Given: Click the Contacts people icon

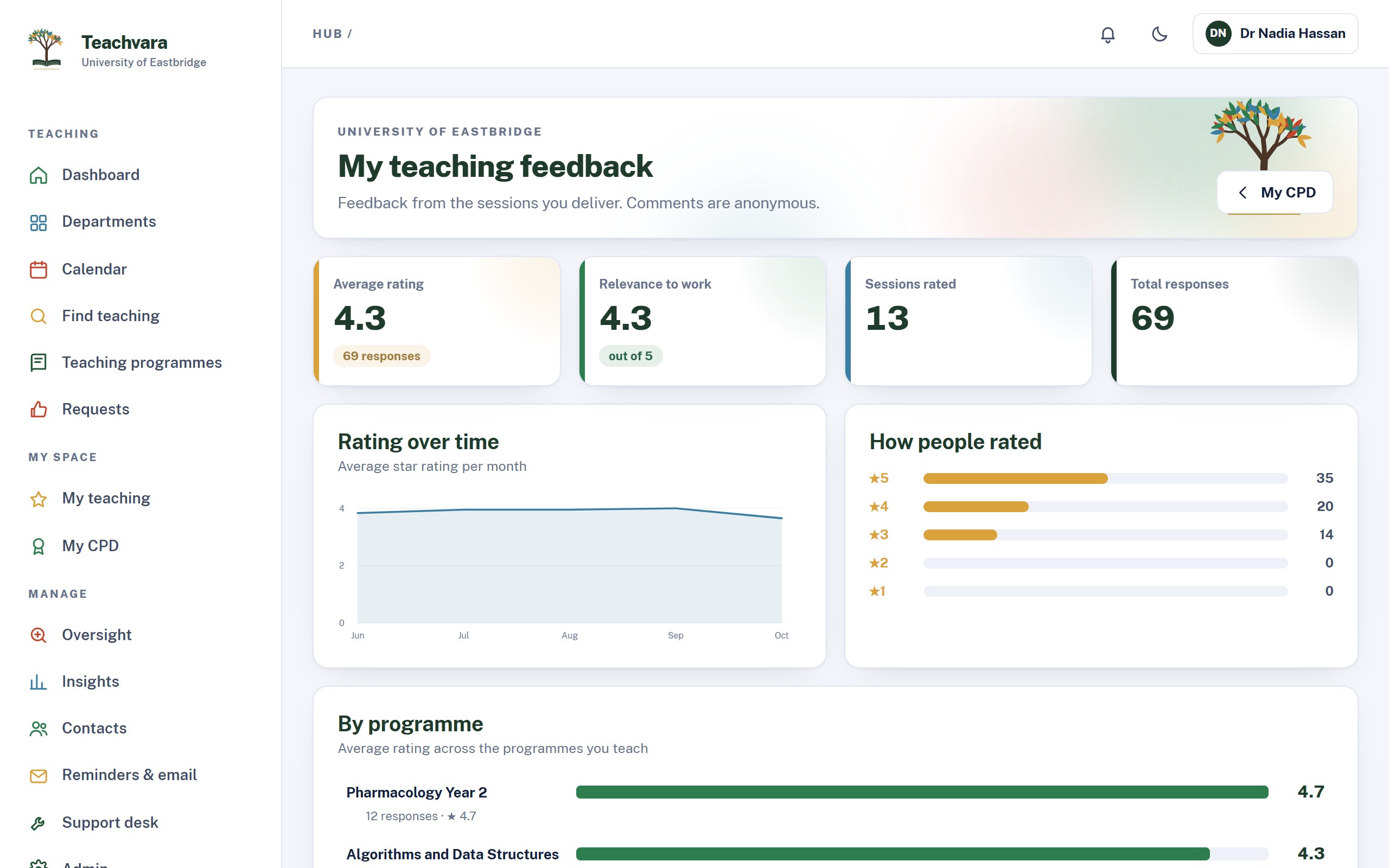Looking at the screenshot, I should (39, 729).
